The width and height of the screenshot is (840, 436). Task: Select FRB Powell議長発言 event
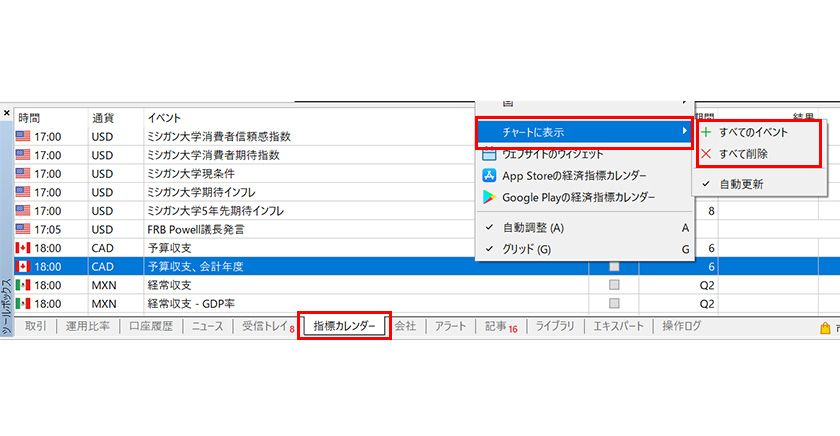click(x=196, y=229)
